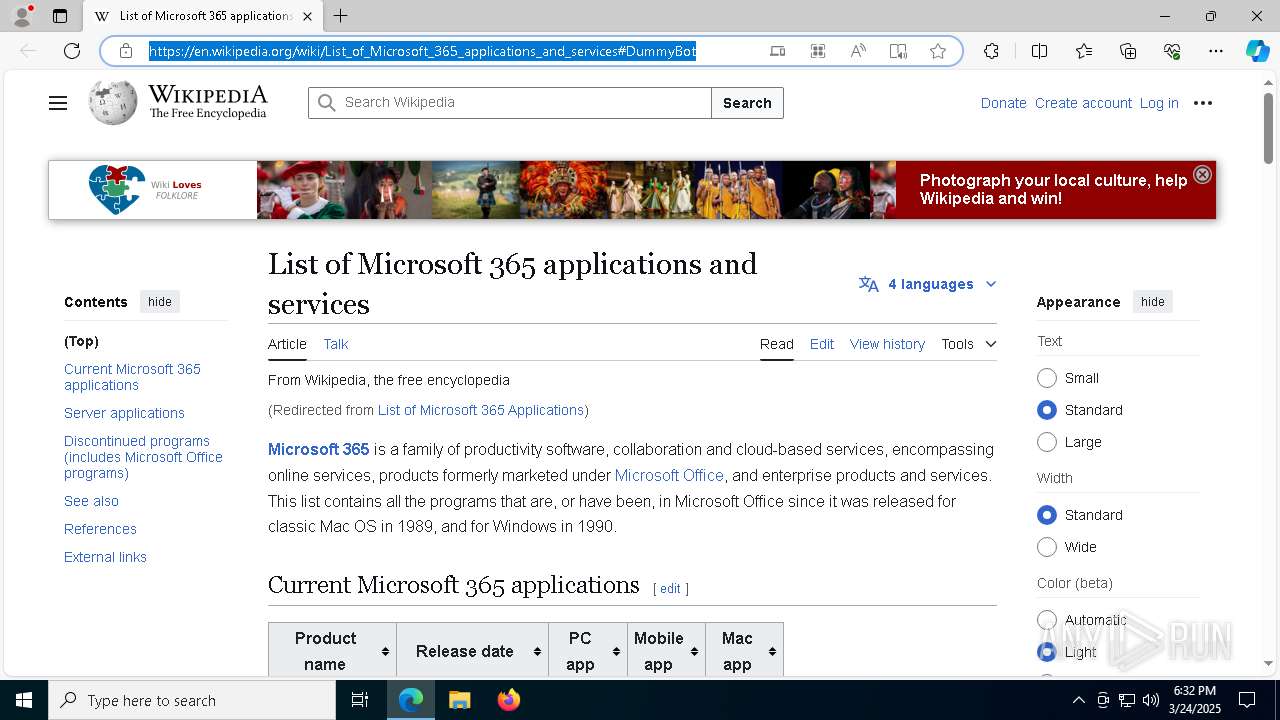The image size is (1280, 720).
Task: Open Collections icon in toolbar
Action: point(1128,51)
